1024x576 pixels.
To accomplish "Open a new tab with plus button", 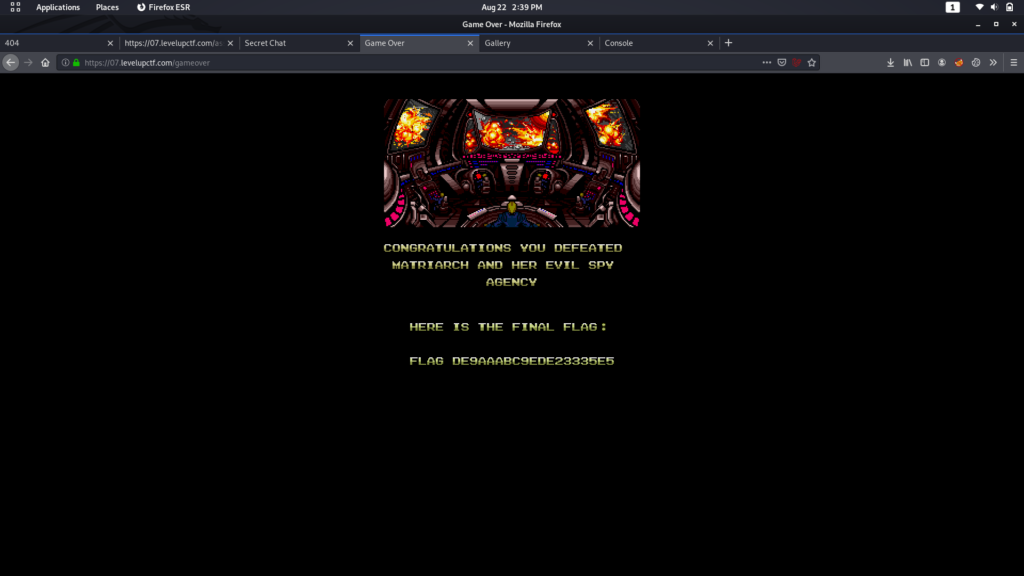I will (x=728, y=43).
